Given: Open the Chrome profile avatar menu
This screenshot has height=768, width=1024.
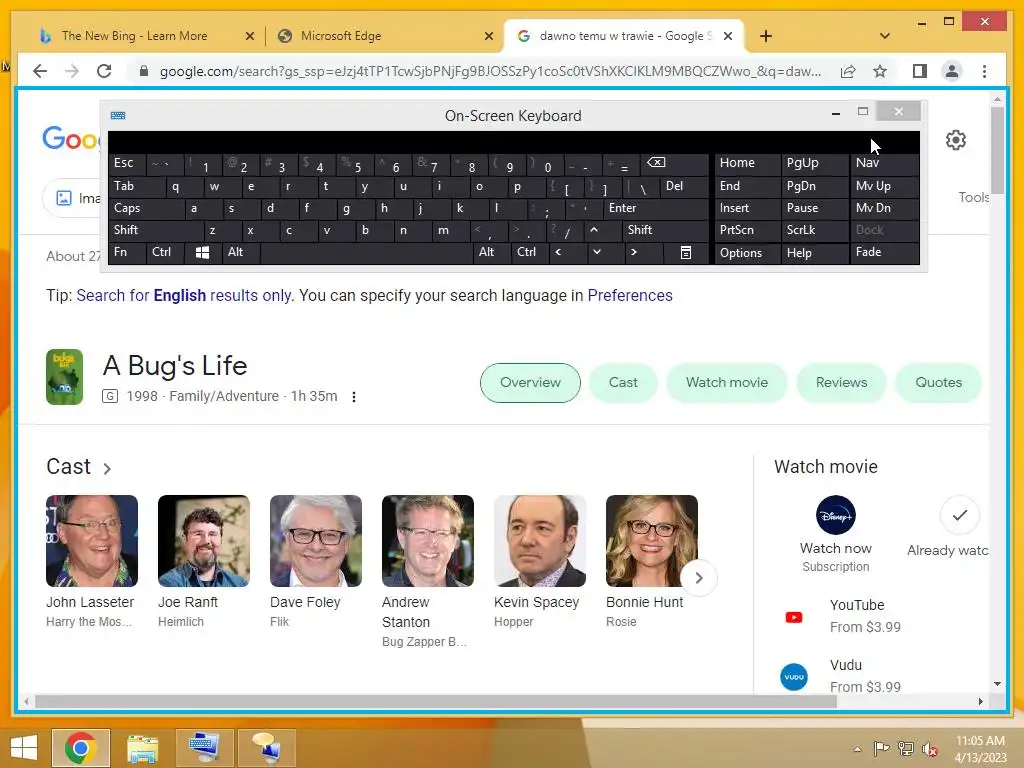Looking at the screenshot, I should tap(952, 71).
